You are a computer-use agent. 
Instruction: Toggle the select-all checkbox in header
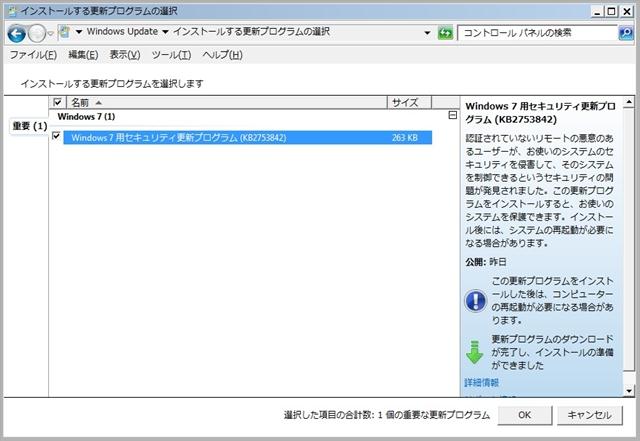58,102
